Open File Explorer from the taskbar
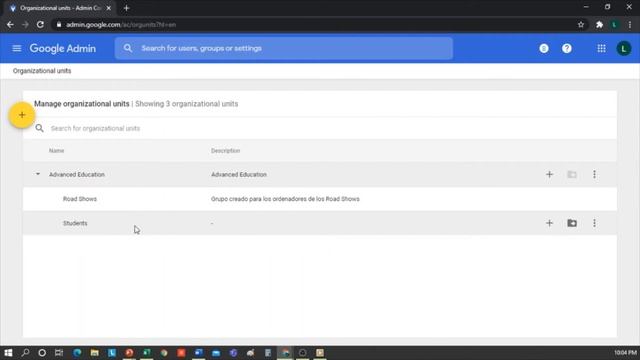This screenshot has width=640, height=360. click(x=95, y=353)
